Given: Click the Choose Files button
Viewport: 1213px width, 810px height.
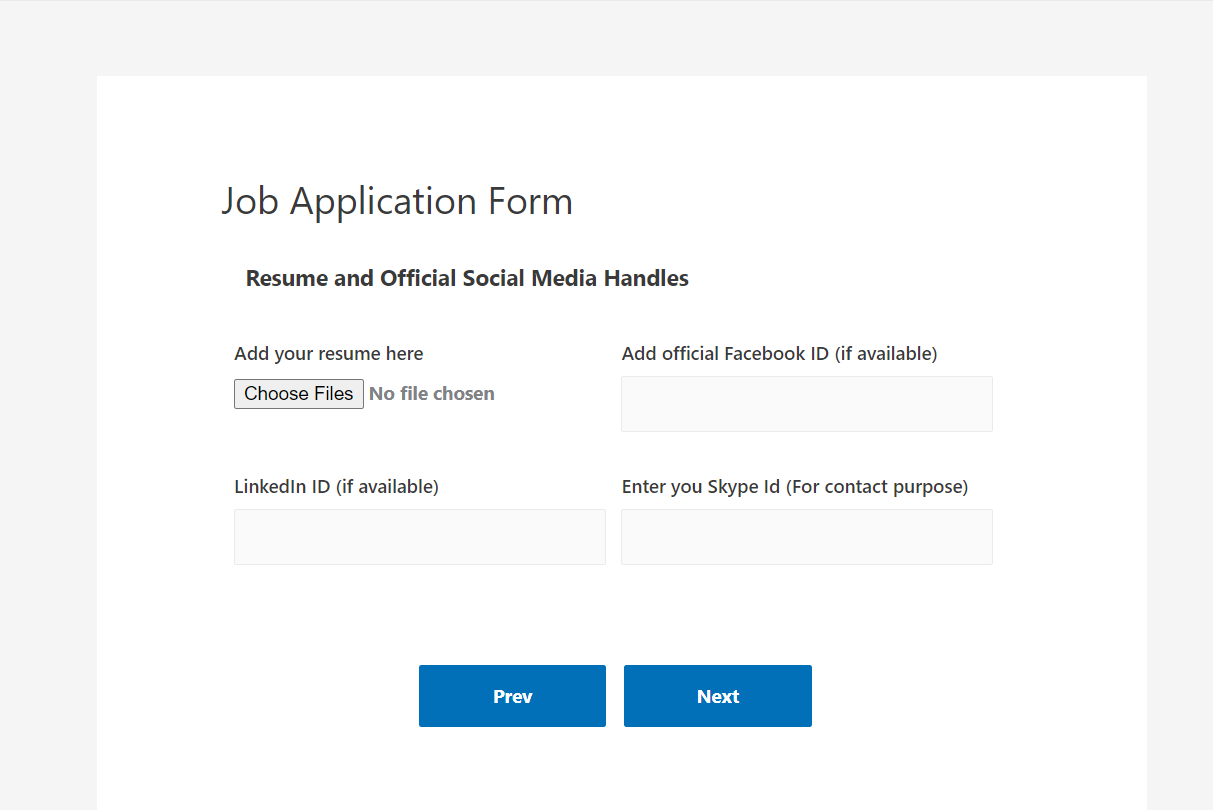Looking at the screenshot, I should pos(299,394).
